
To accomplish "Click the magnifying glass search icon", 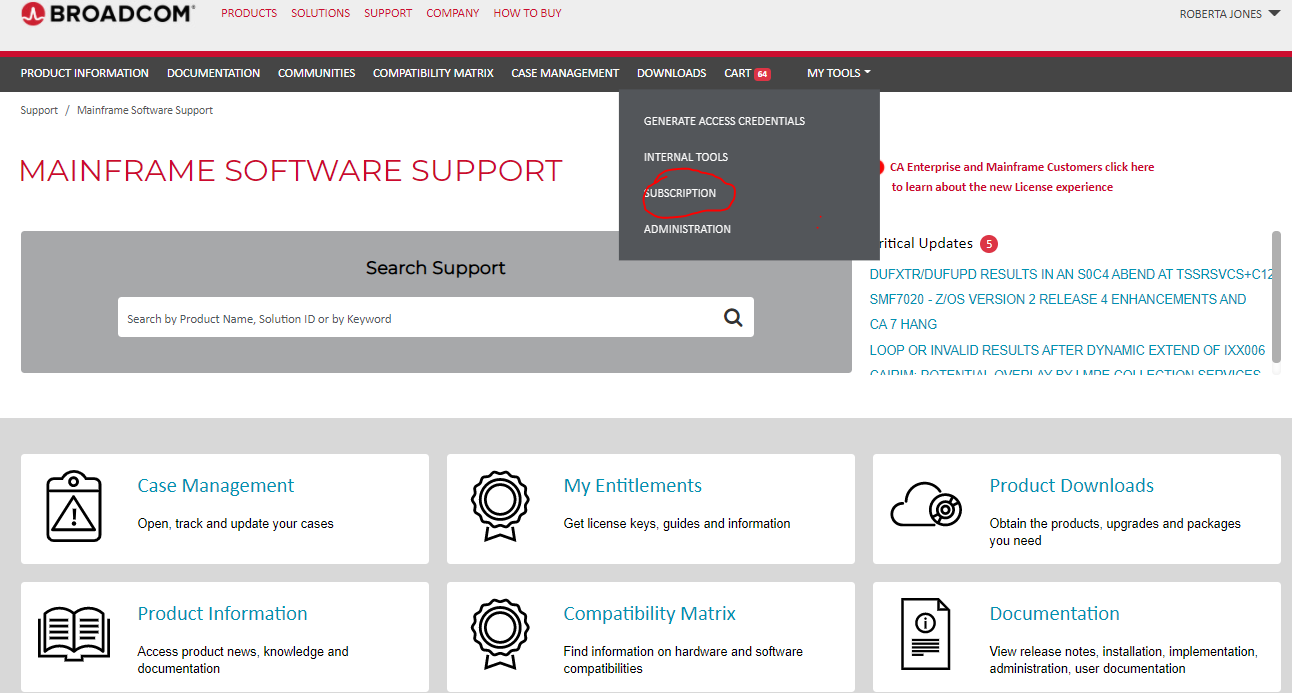I will pyautogui.click(x=733, y=318).
